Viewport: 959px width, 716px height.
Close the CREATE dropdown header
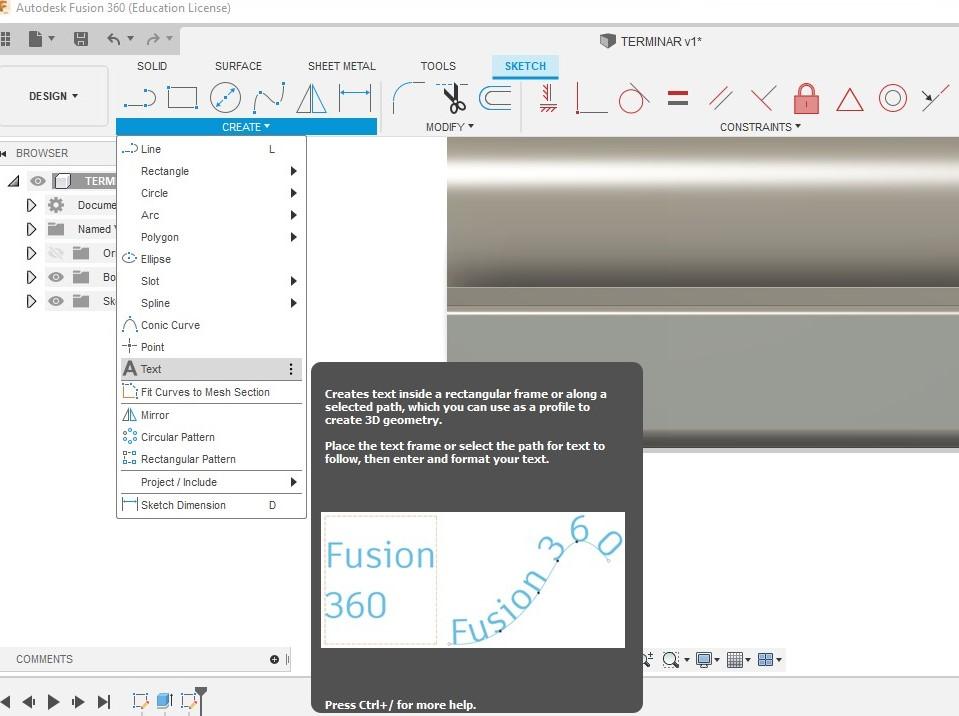pos(246,127)
